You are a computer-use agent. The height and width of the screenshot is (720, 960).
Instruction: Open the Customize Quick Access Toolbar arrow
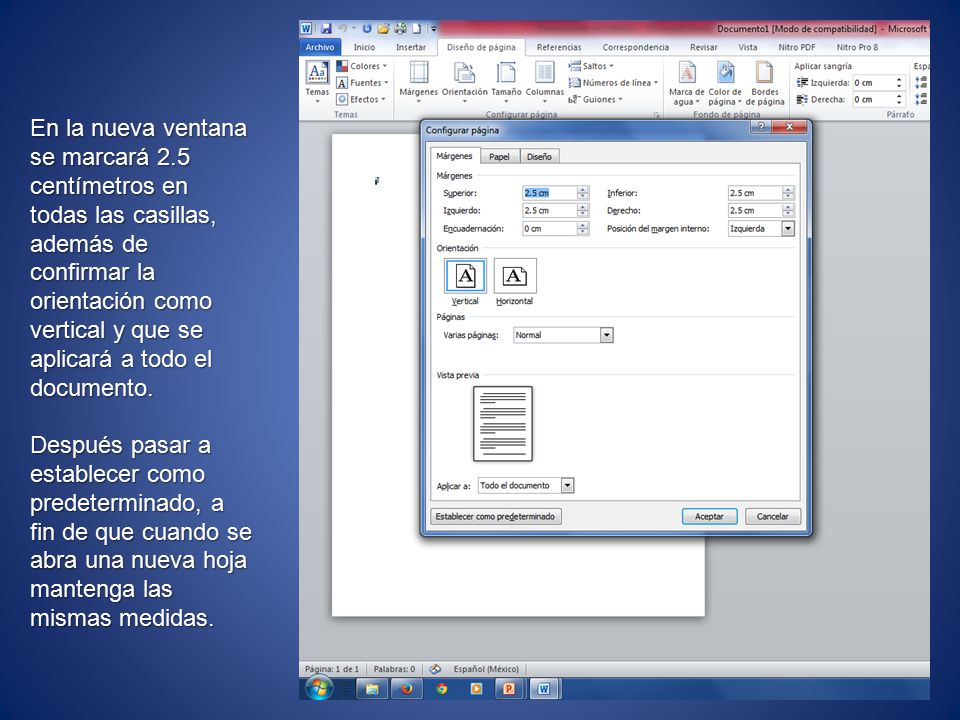tap(433, 29)
